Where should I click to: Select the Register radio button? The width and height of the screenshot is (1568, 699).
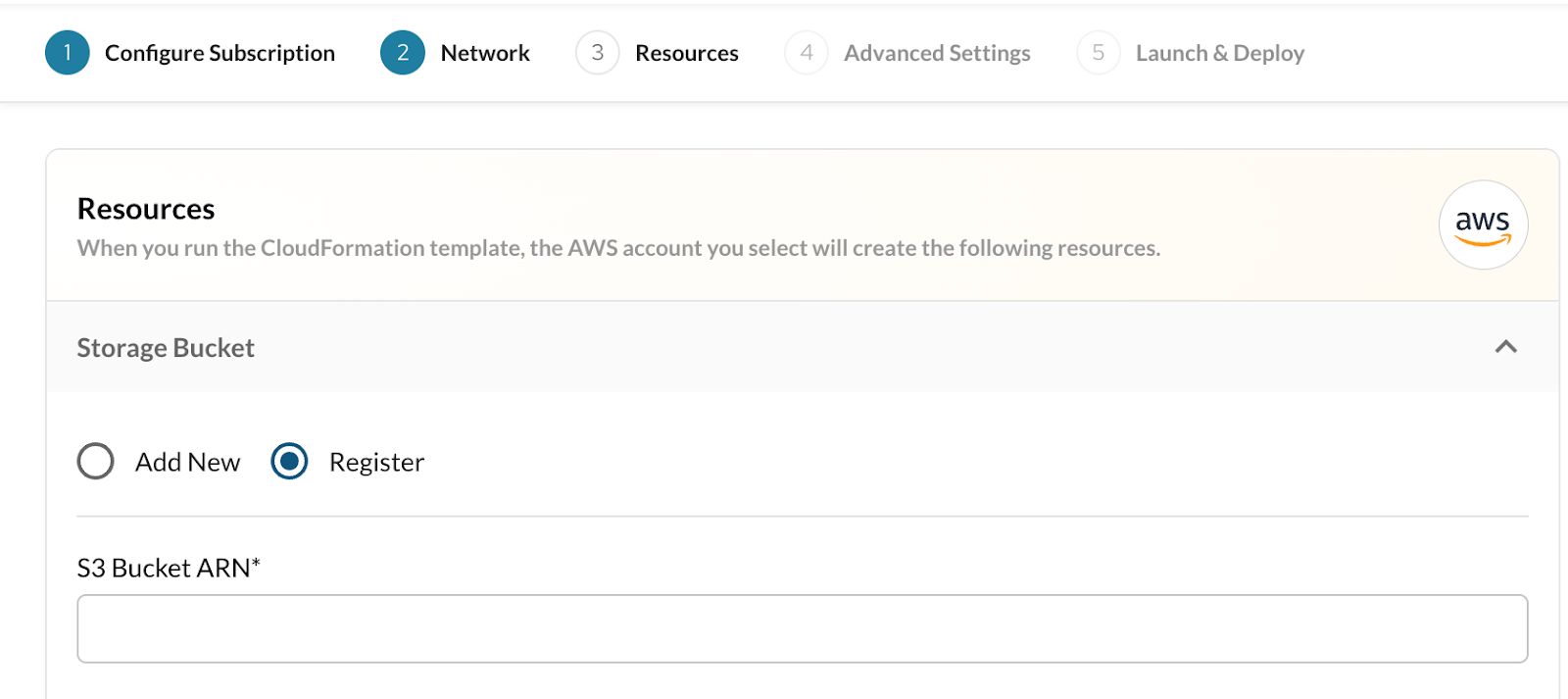289,462
